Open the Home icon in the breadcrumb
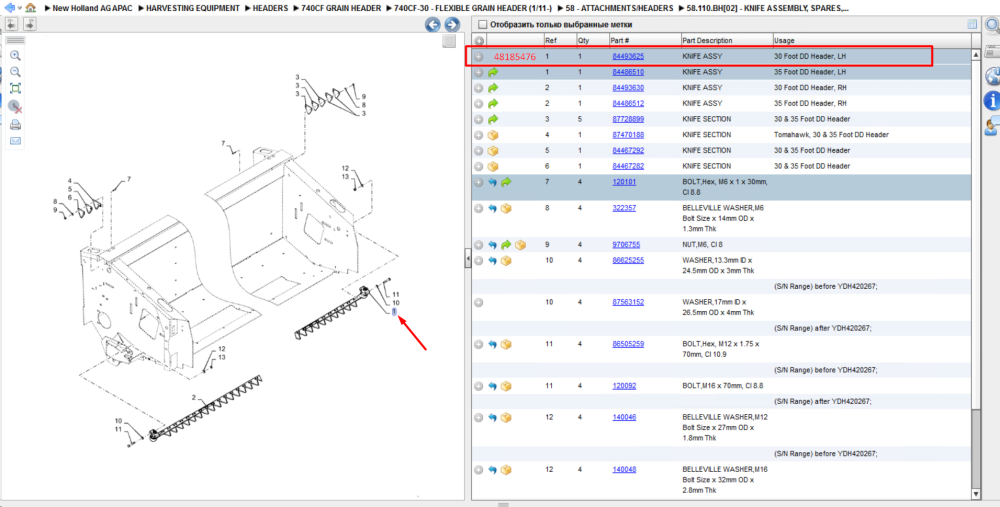This screenshot has height=507, width=1000. point(30,8)
